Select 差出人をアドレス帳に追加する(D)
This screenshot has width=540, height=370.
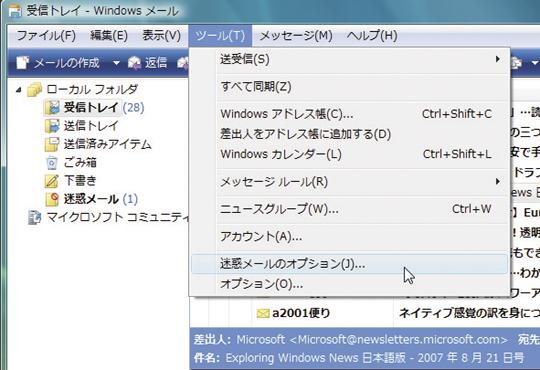point(350,134)
